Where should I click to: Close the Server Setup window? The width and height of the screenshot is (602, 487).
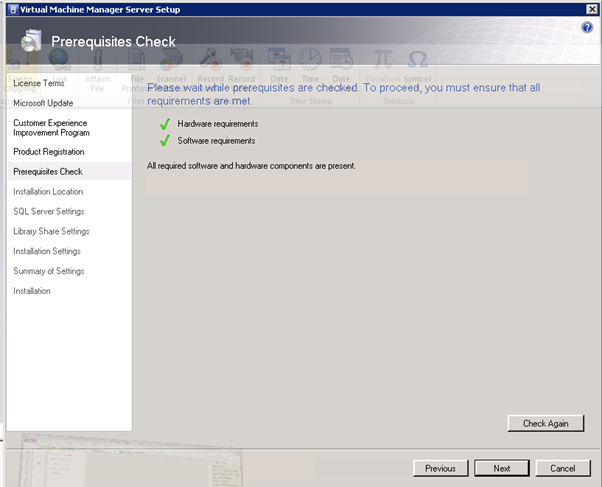592,9
